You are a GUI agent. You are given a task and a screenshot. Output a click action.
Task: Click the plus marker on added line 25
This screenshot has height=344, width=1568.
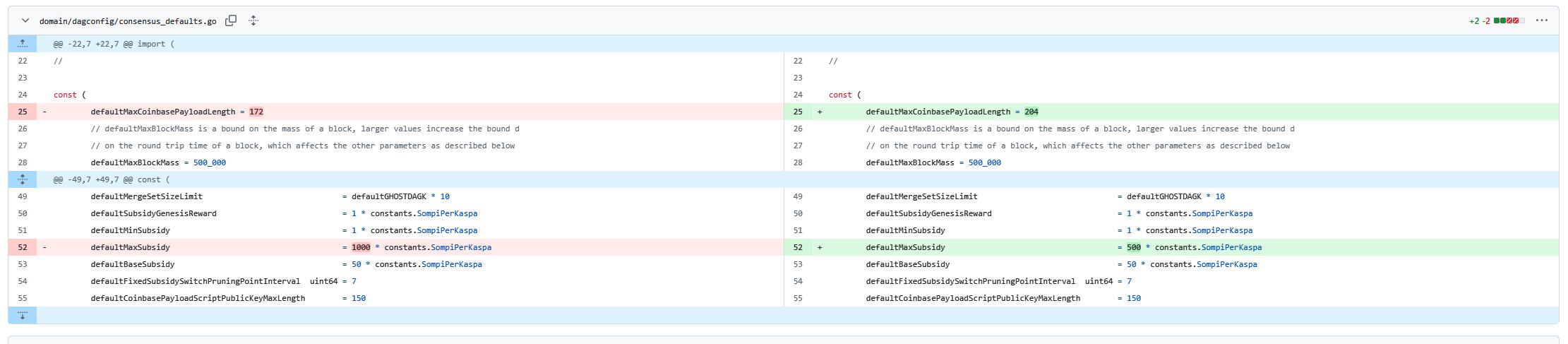point(820,112)
